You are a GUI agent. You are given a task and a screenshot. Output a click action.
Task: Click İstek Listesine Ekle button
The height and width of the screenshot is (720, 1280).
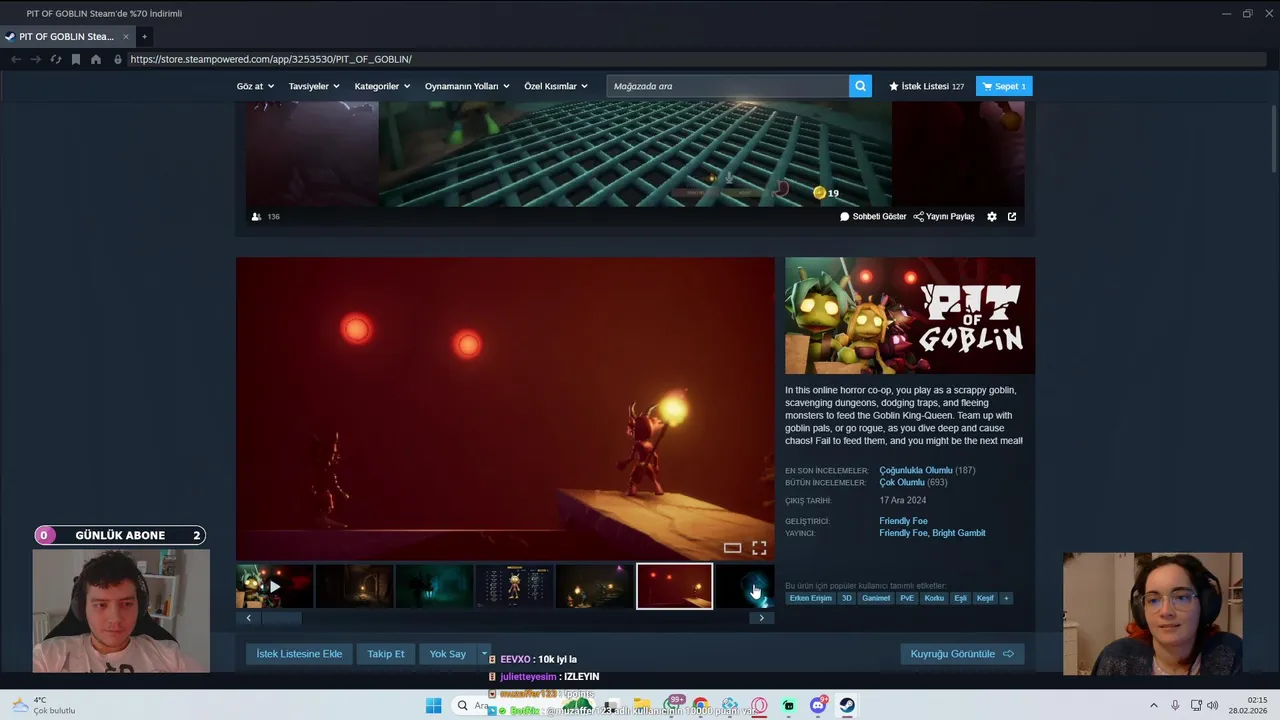coord(299,654)
